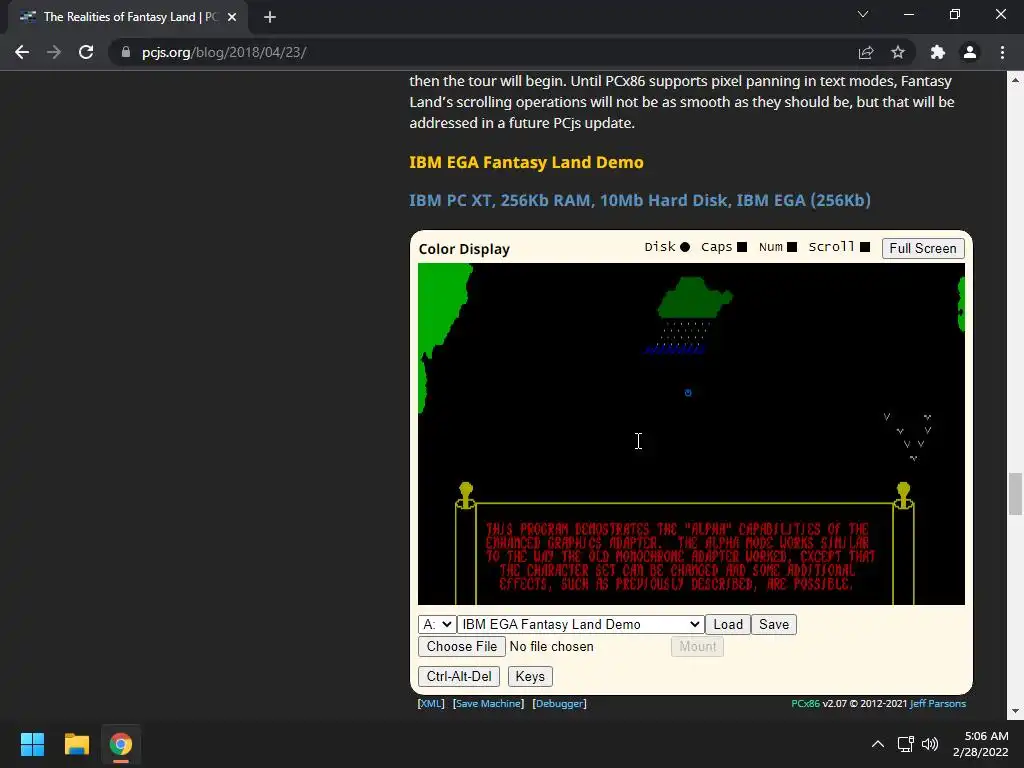Click the page scrollbar thumb

coord(1015,494)
